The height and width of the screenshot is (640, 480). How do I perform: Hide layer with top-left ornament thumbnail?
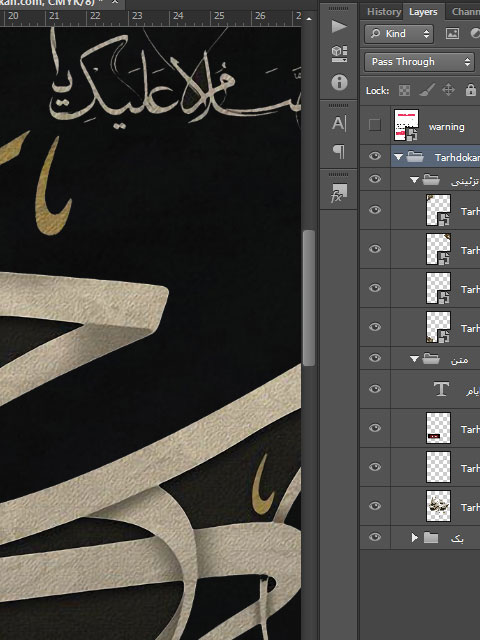coord(375,210)
